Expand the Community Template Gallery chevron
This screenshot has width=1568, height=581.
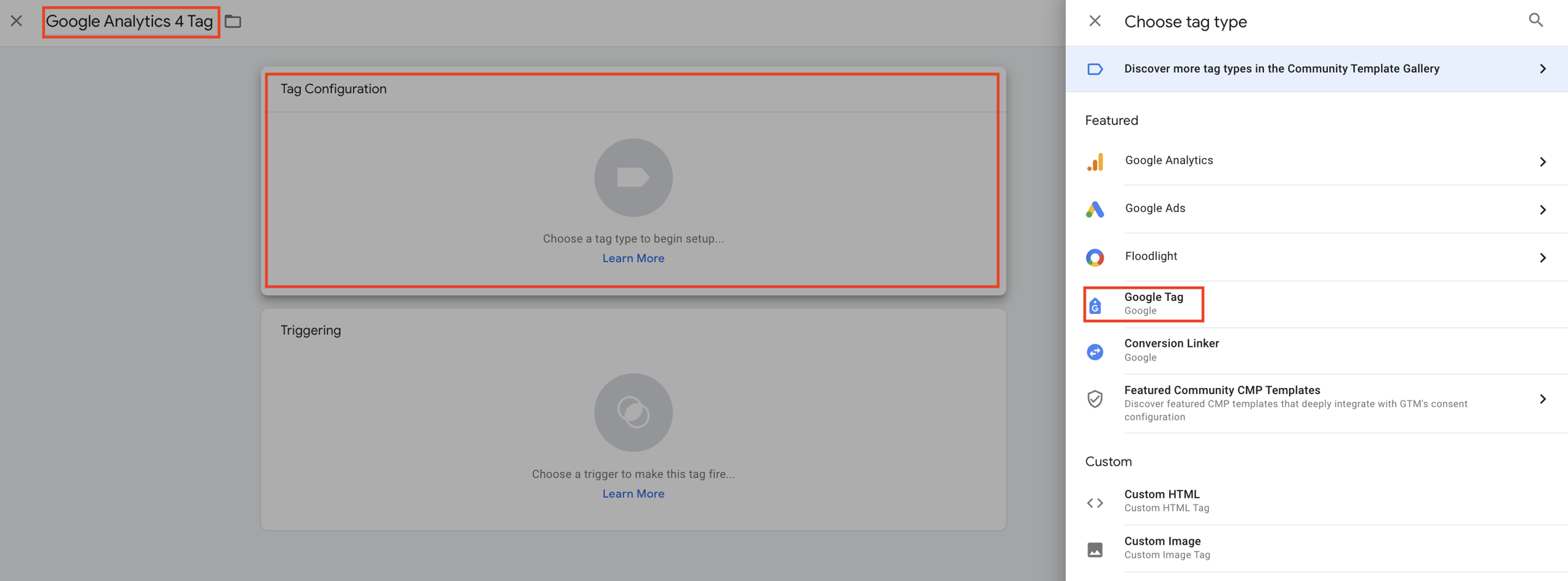(1543, 69)
